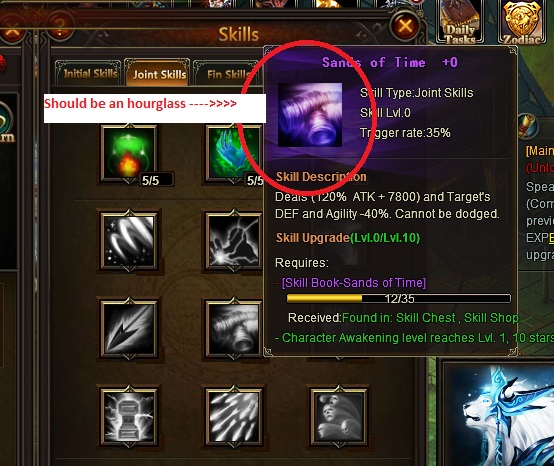Image resolution: width=554 pixels, height=466 pixels.
Task: Select the blue-green hand skill icon
Action: (x=233, y=154)
